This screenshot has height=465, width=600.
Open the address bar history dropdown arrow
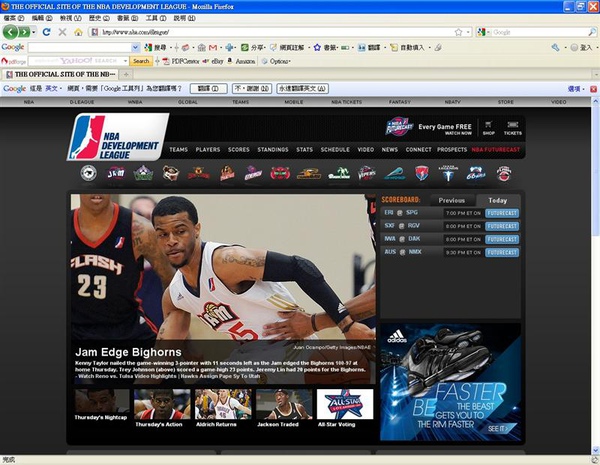pyautogui.click(x=468, y=33)
